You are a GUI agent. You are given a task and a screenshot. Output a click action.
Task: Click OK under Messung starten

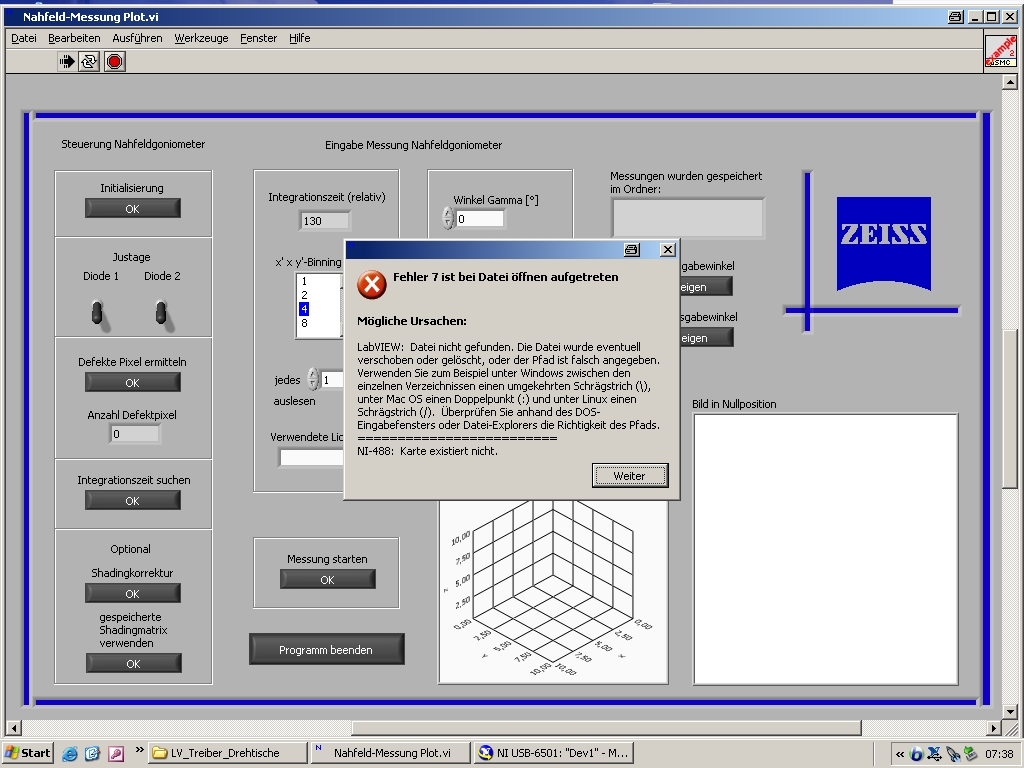pyautogui.click(x=327, y=579)
